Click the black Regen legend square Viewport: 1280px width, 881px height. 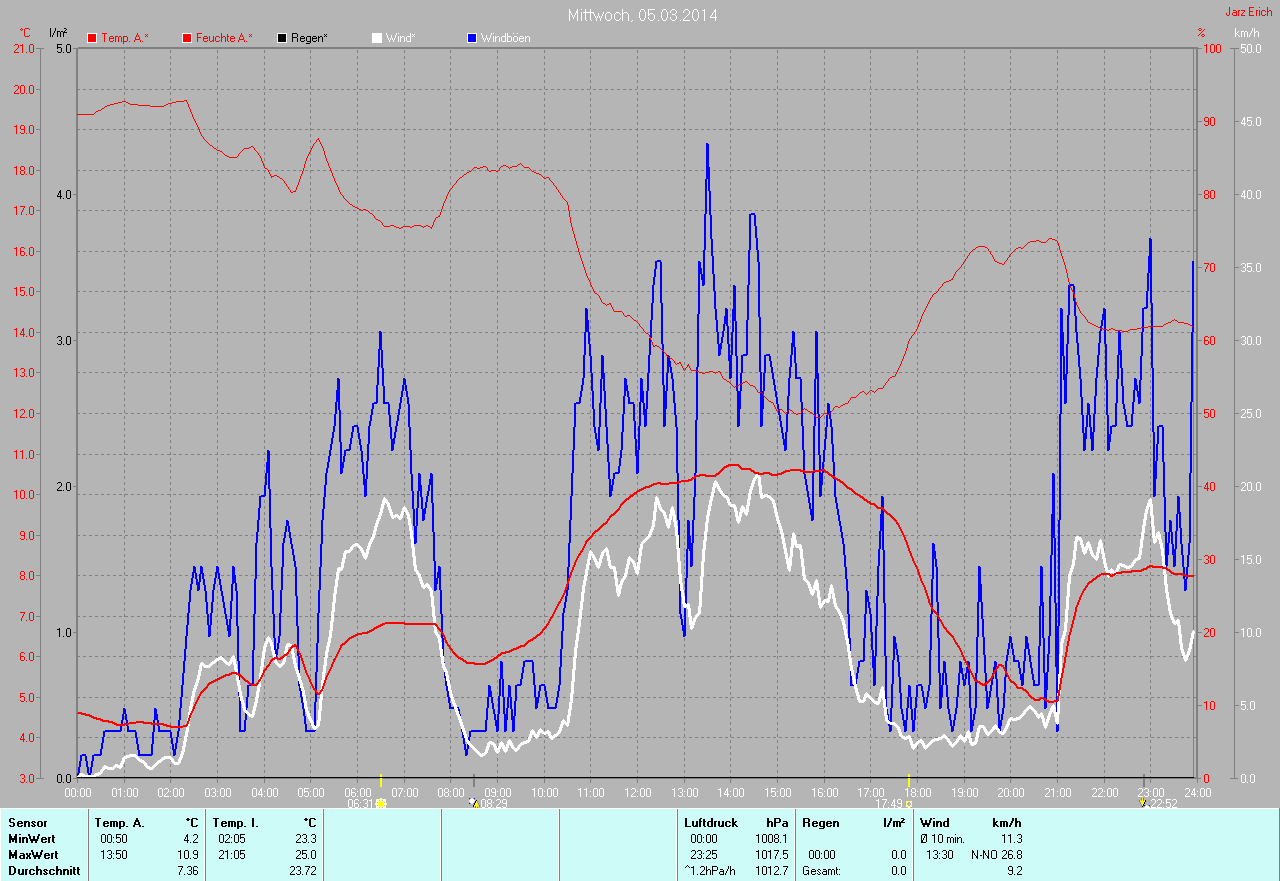click(x=282, y=38)
